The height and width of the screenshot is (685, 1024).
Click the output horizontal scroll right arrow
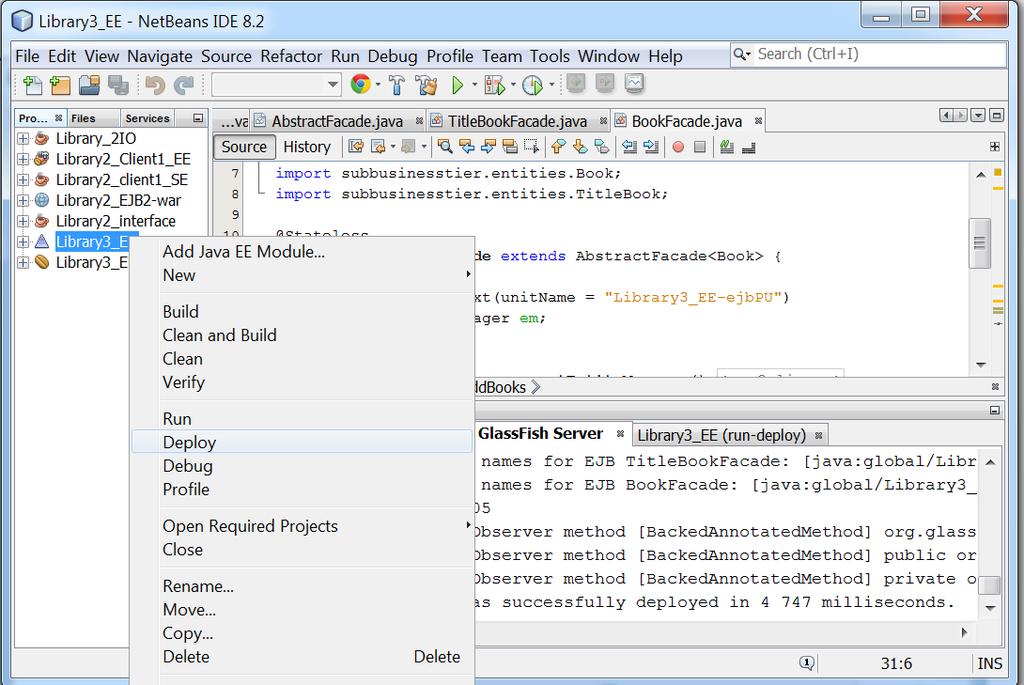click(x=965, y=632)
